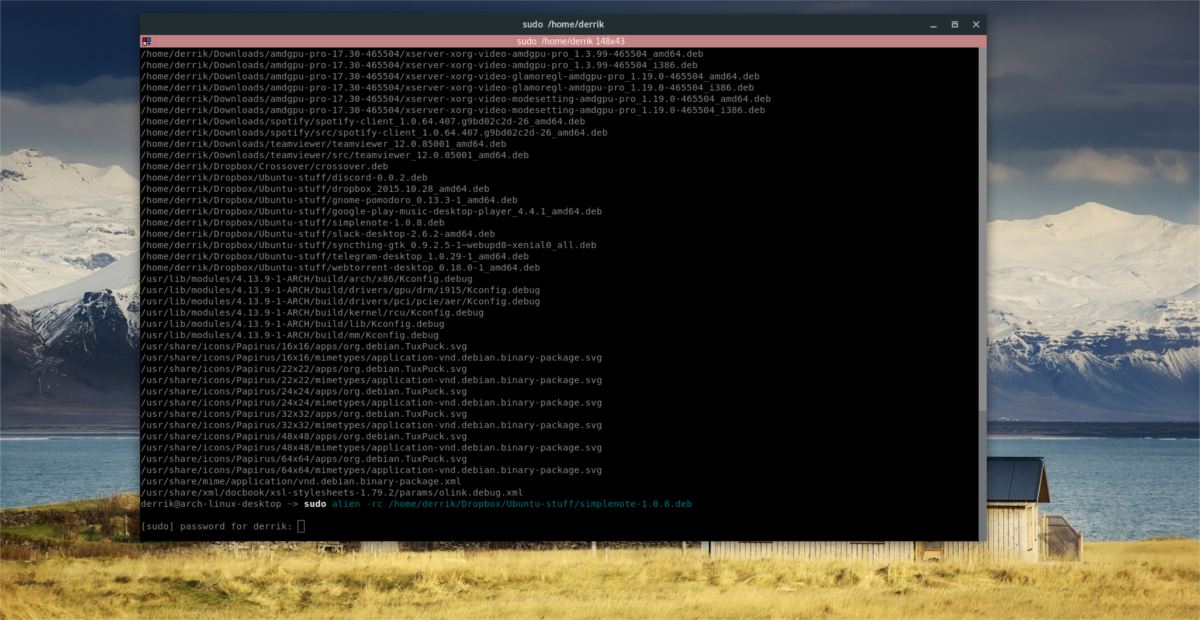This screenshot has width=1200, height=620.
Task: Select the spotify/src/spotify-client deb path
Action: click(x=374, y=132)
